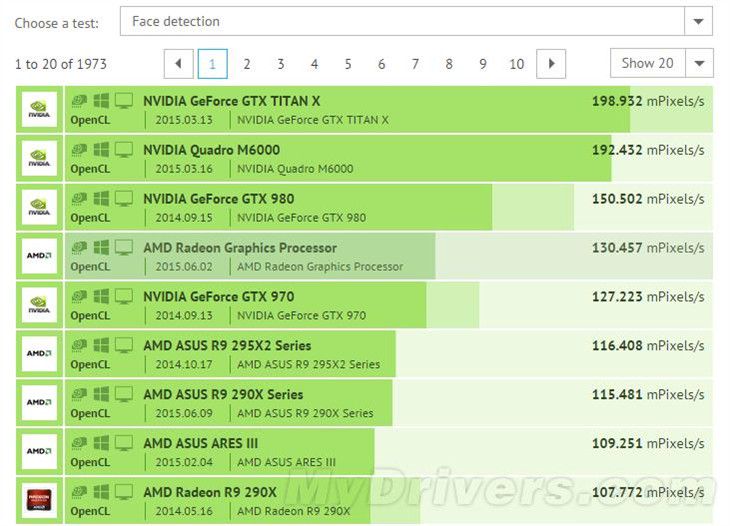This screenshot has height=526, width=730.
Task: Go to the previous results page arrow
Action: click(x=178, y=64)
